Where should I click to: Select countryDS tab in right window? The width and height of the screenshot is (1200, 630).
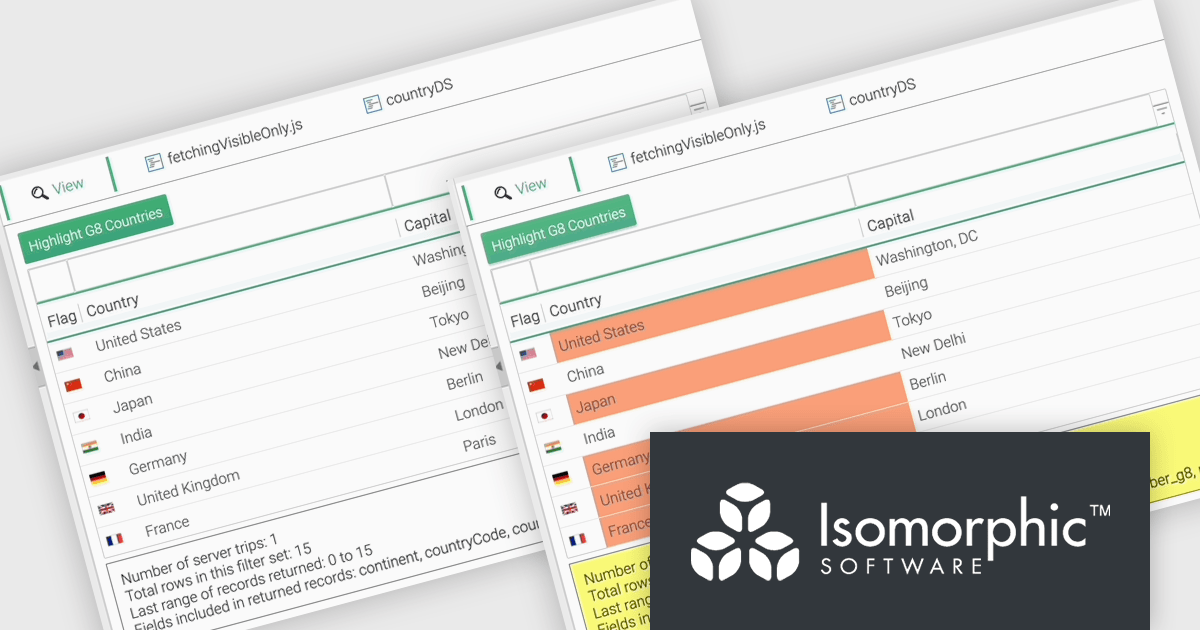pos(871,93)
